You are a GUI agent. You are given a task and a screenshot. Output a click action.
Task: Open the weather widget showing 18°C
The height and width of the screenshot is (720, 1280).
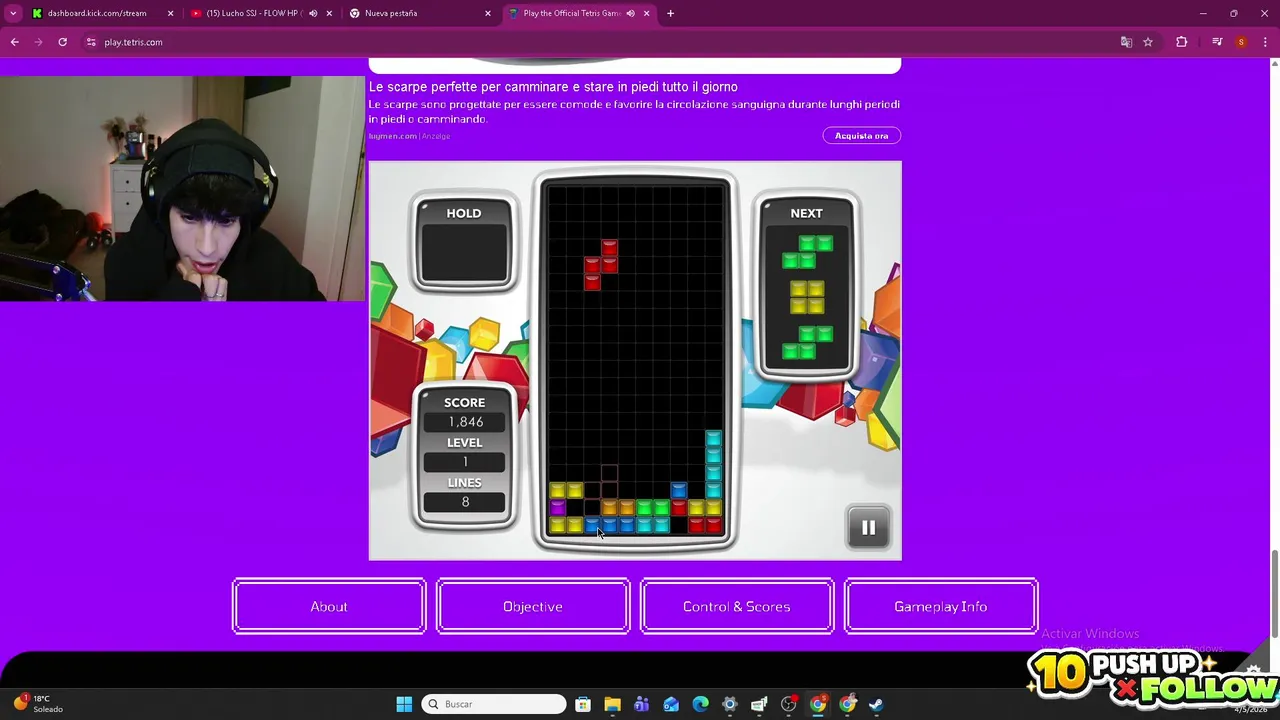(37, 703)
